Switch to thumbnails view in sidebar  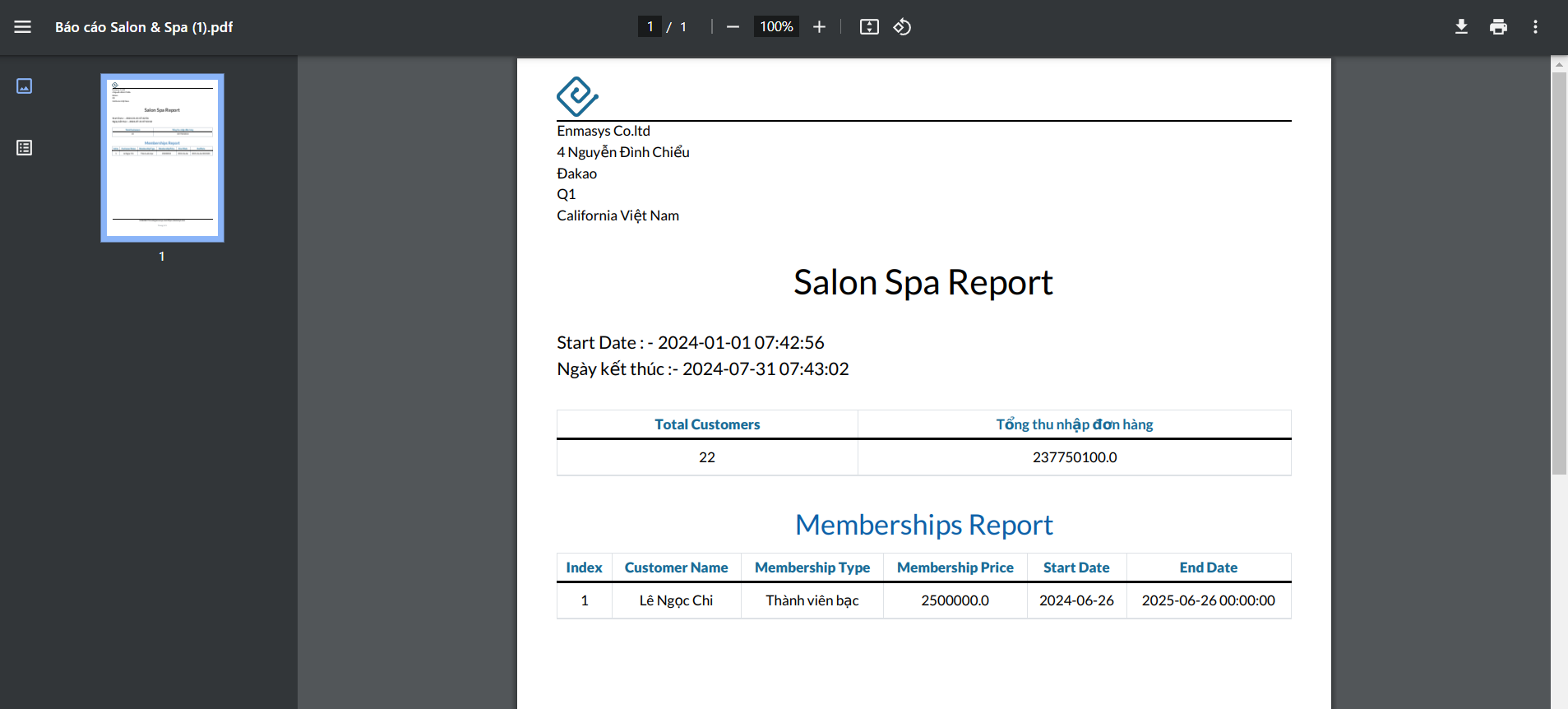tap(25, 86)
